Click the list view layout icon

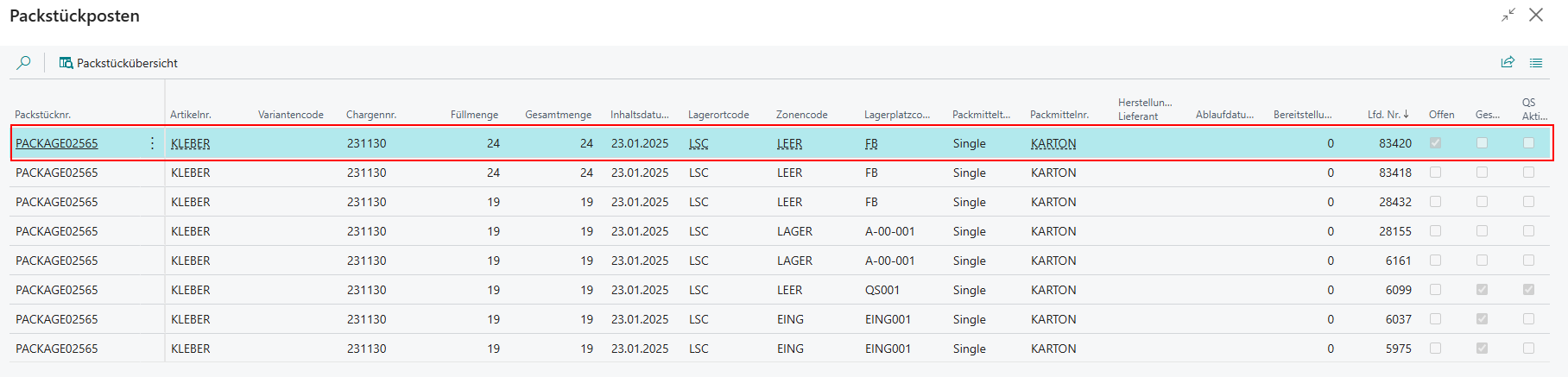1536,62
